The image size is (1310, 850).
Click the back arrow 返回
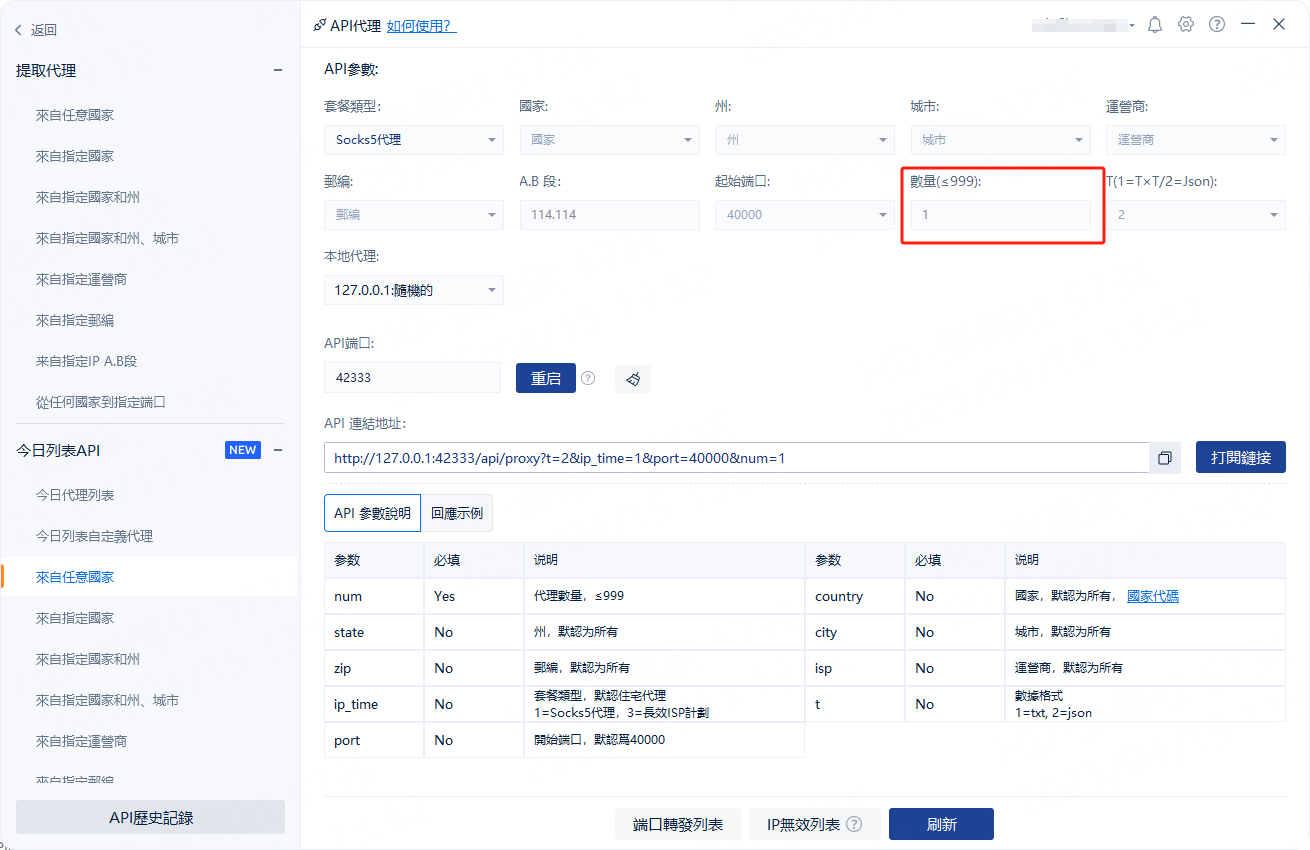tap(36, 30)
